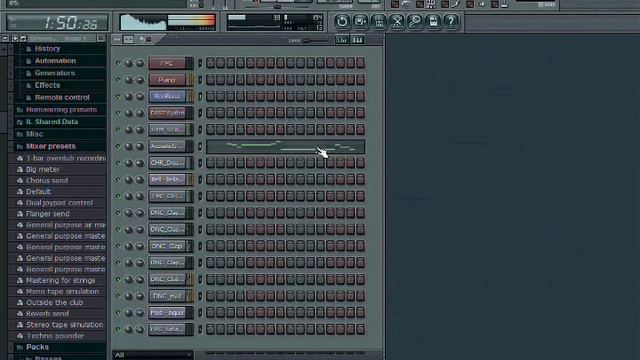Image resolution: width=640 pixels, height=360 pixels.
Task: Click the Remote control folder icon
Action: coord(29,98)
